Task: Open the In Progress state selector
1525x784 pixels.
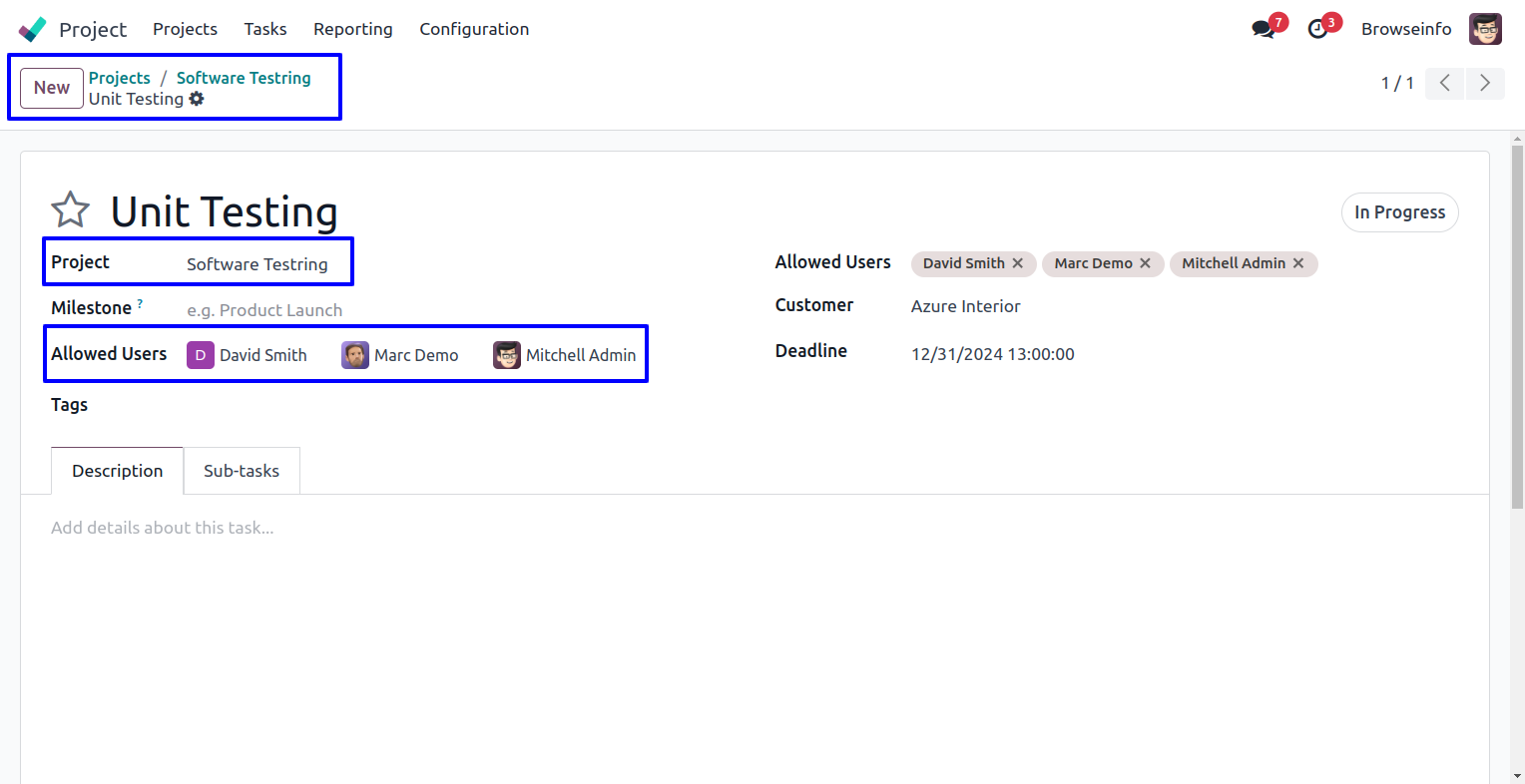Action: 1399,212
